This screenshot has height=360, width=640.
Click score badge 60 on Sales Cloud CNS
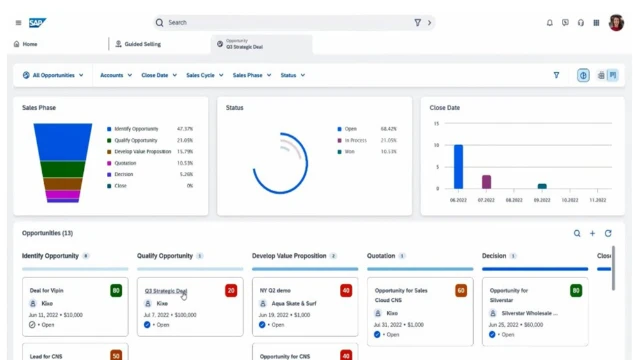click(461, 291)
